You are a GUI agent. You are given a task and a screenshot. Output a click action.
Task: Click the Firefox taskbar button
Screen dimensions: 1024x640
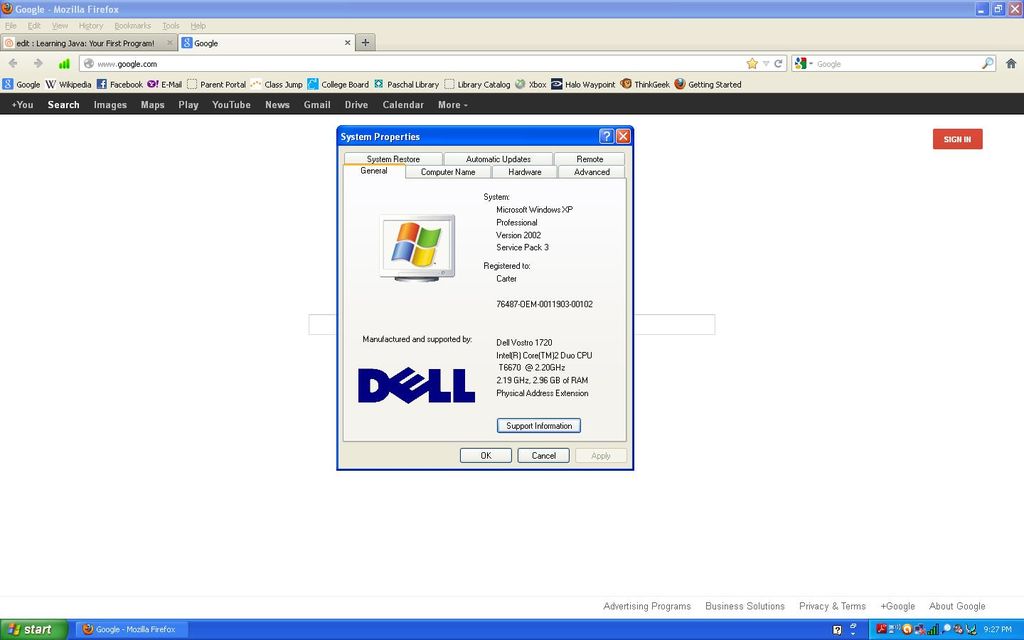(132, 630)
